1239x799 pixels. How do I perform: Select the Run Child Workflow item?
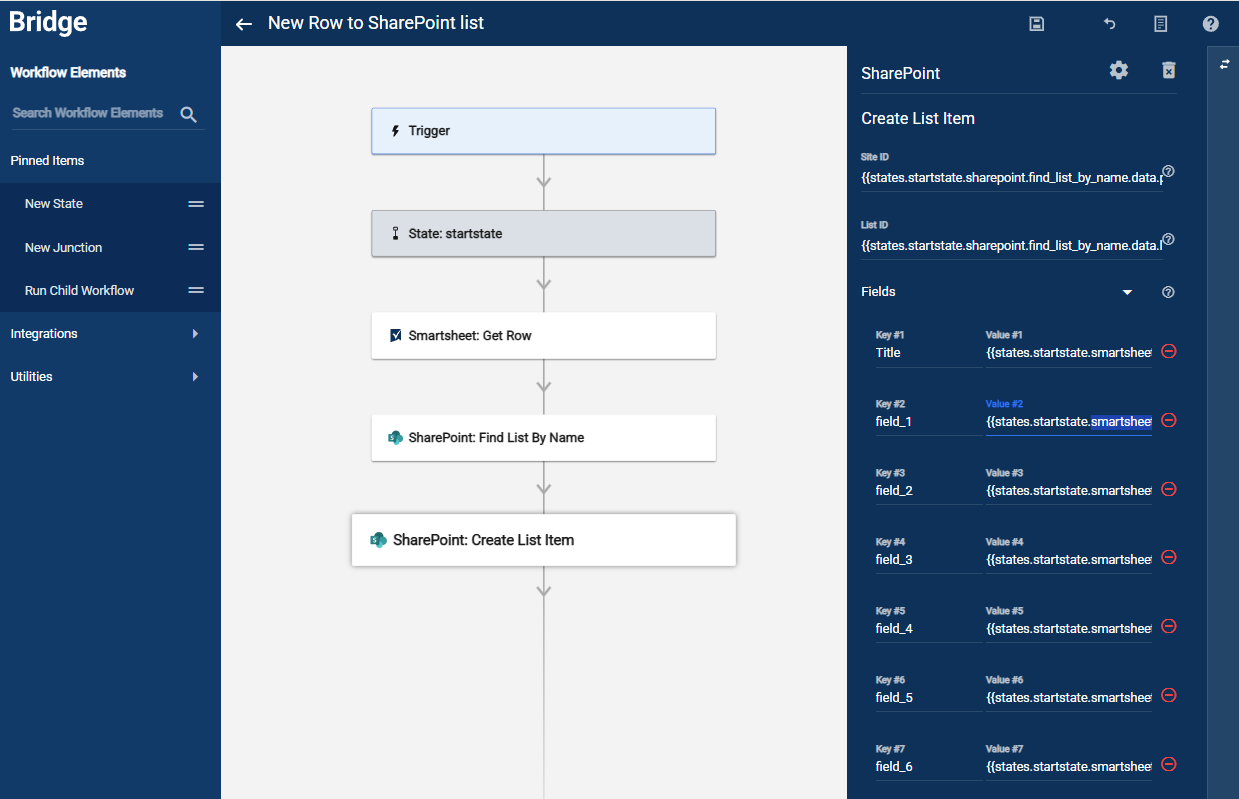pyautogui.click(x=80, y=291)
